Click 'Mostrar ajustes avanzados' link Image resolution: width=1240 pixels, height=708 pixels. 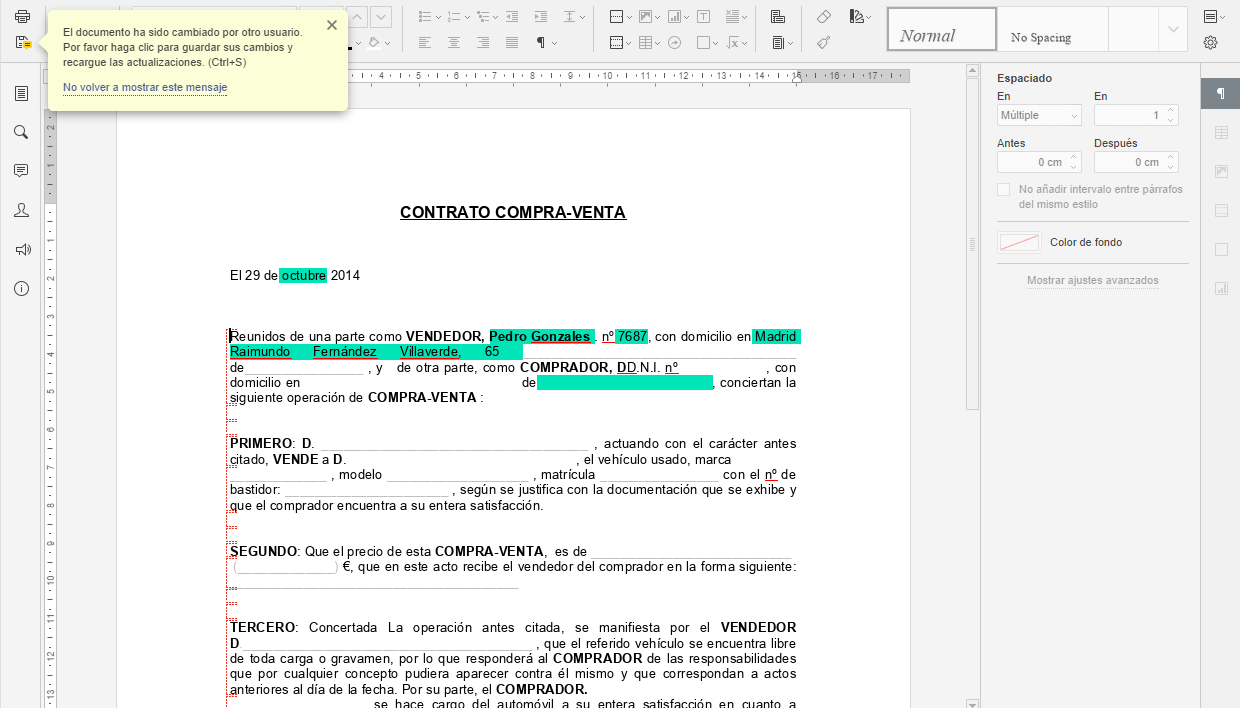1093,281
